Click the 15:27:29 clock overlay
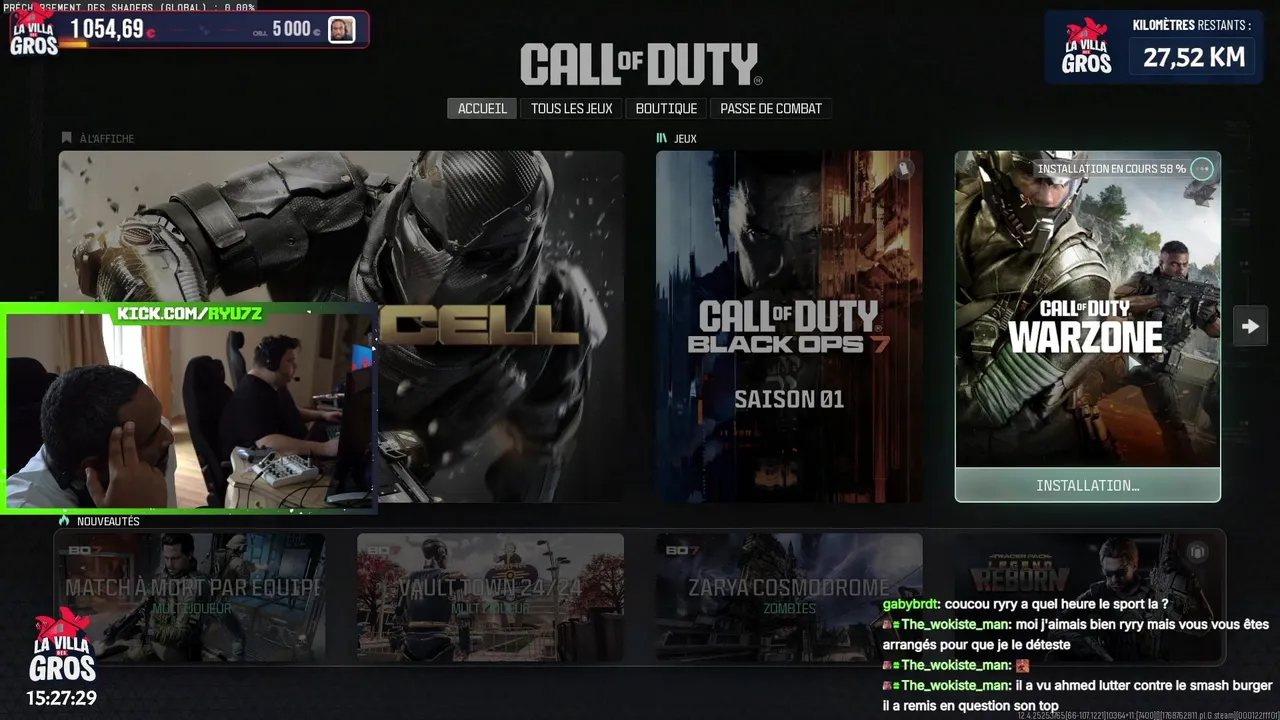This screenshot has width=1280, height=720. pyautogui.click(x=62, y=697)
